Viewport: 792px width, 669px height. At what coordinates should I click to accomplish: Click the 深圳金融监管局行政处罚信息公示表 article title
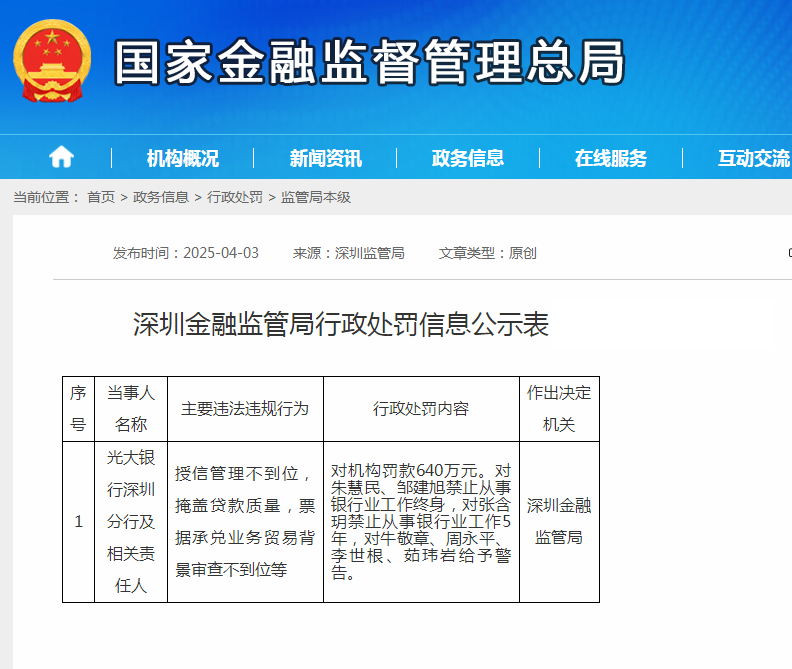[341, 324]
